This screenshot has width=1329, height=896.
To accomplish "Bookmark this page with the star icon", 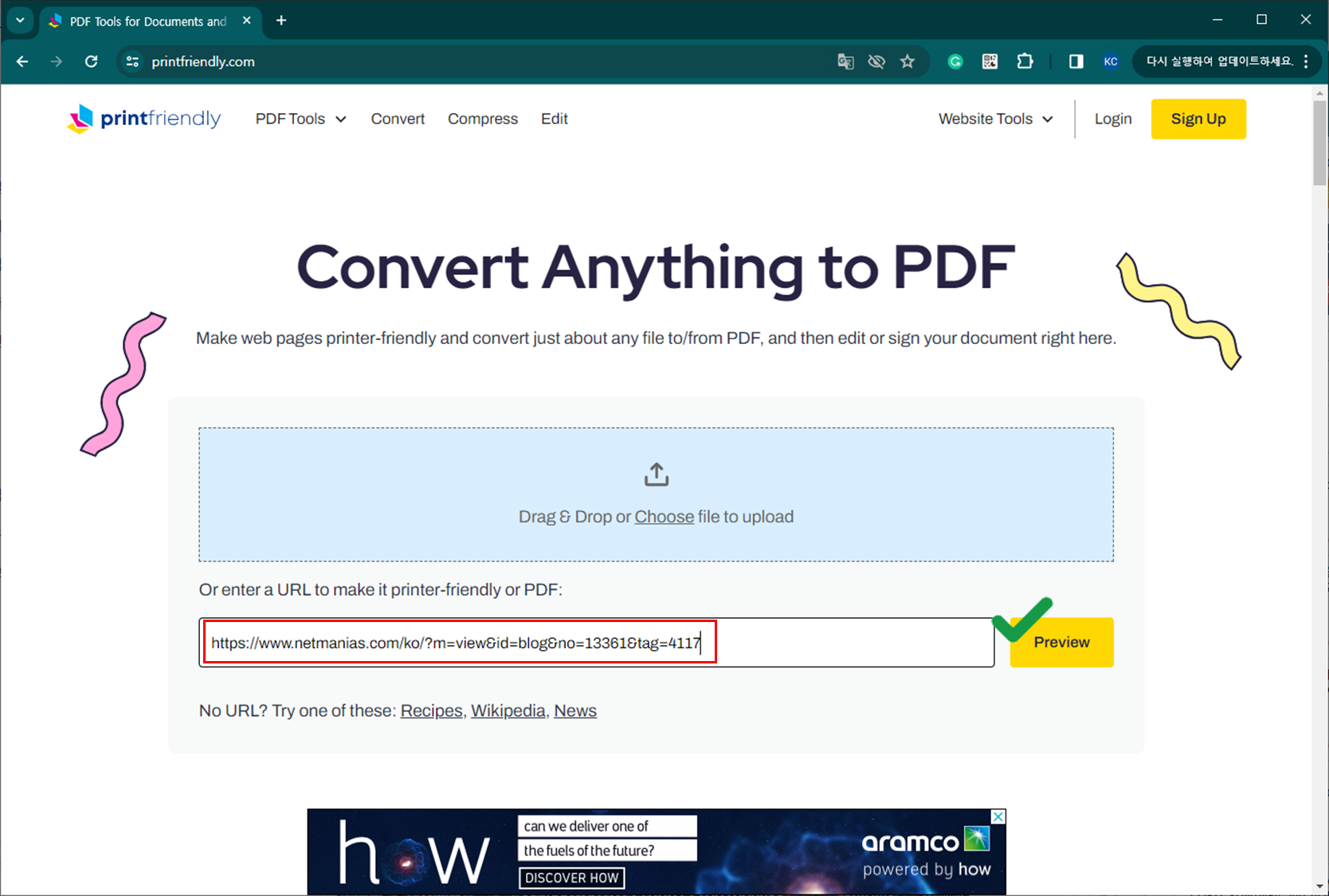I will [908, 61].
